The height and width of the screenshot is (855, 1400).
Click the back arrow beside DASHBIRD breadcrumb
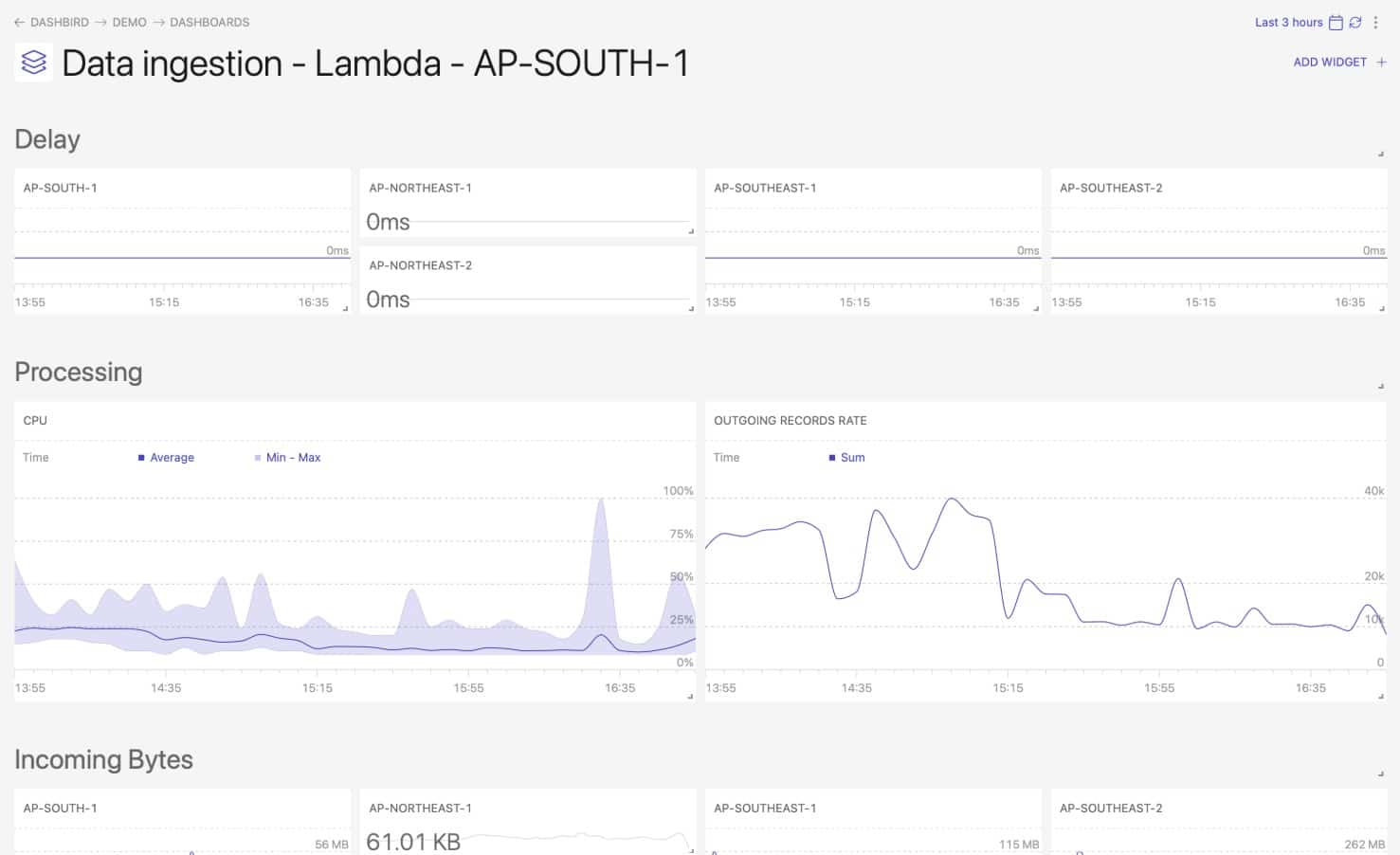click(x=19, y=22)
